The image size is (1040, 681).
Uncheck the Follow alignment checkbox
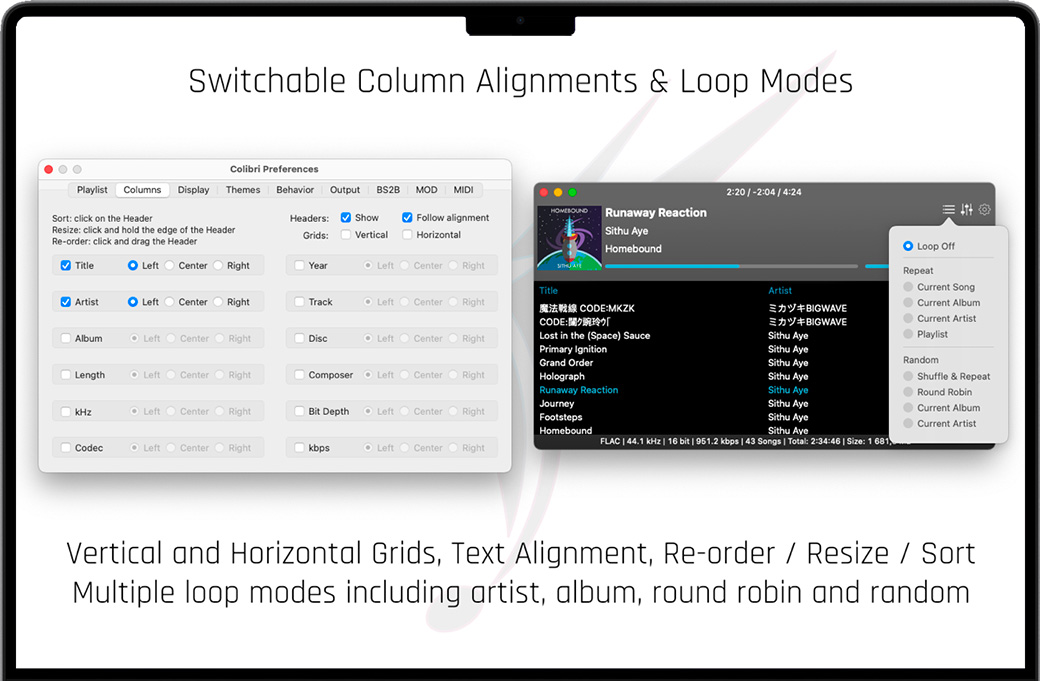tap(408, 218)
